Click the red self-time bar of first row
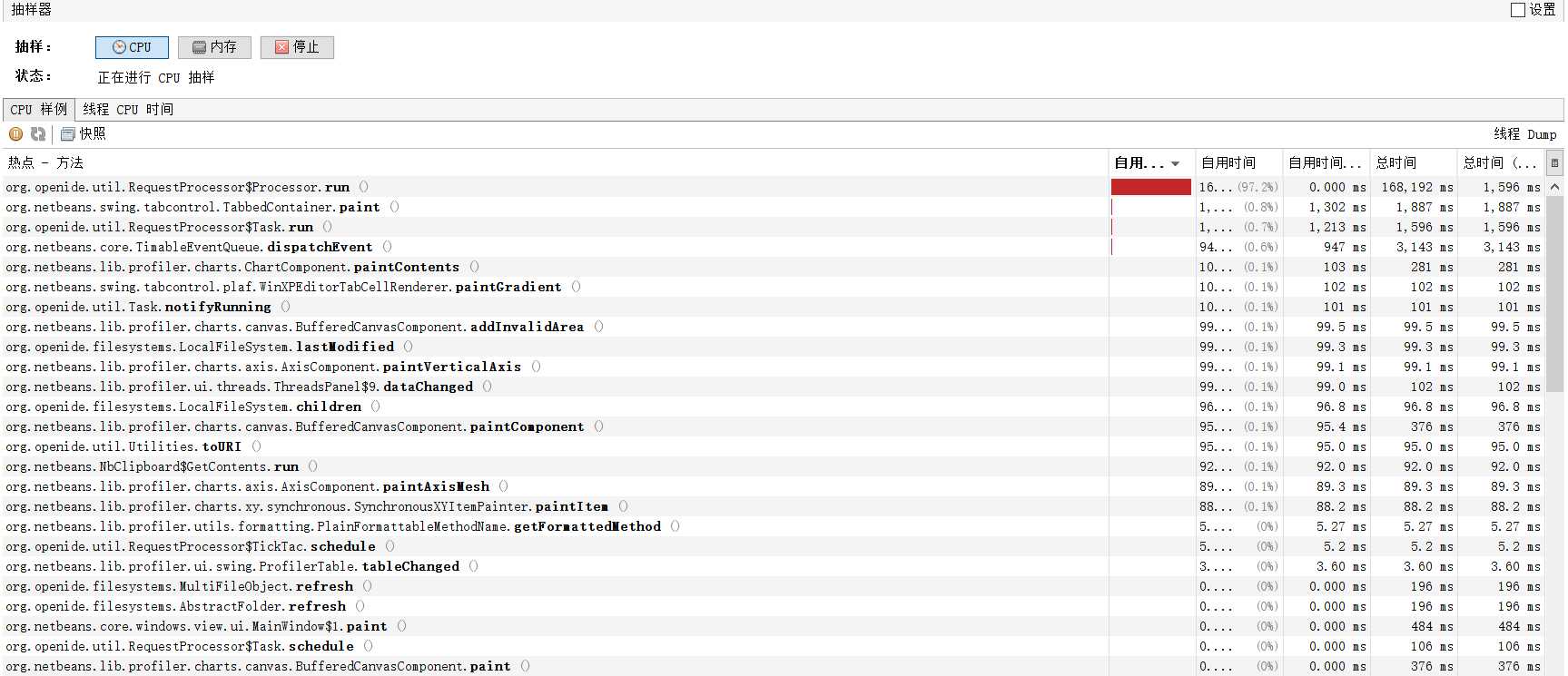 [1151, 187]
